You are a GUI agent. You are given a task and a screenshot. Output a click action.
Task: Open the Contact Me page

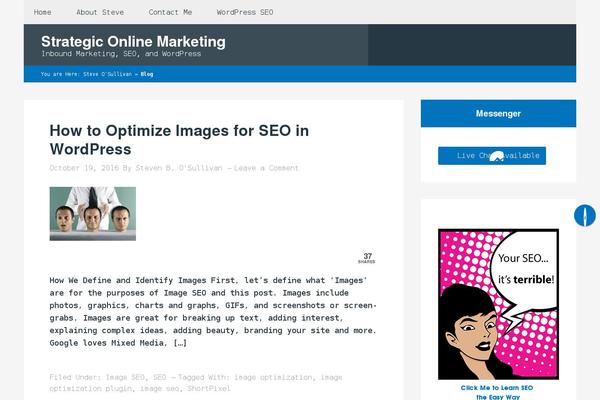pos(170,12)
